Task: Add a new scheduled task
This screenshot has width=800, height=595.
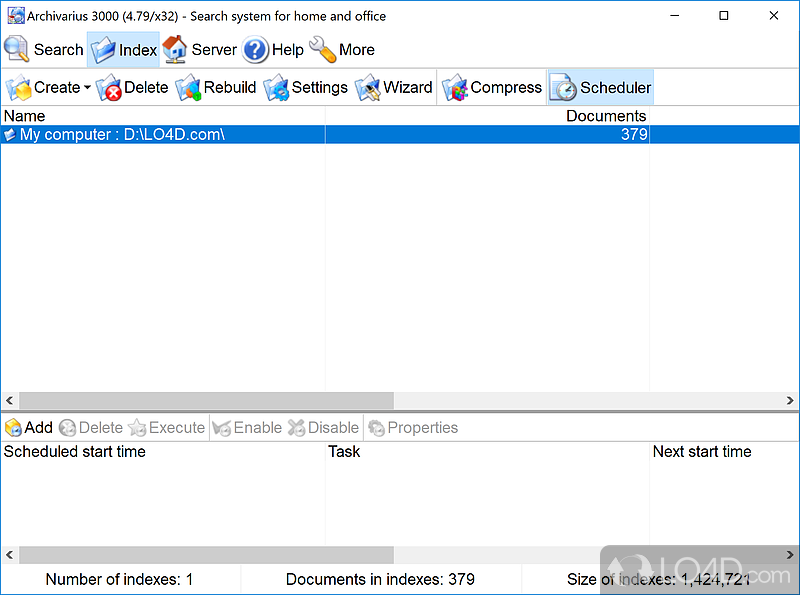Action: point(29,428)
